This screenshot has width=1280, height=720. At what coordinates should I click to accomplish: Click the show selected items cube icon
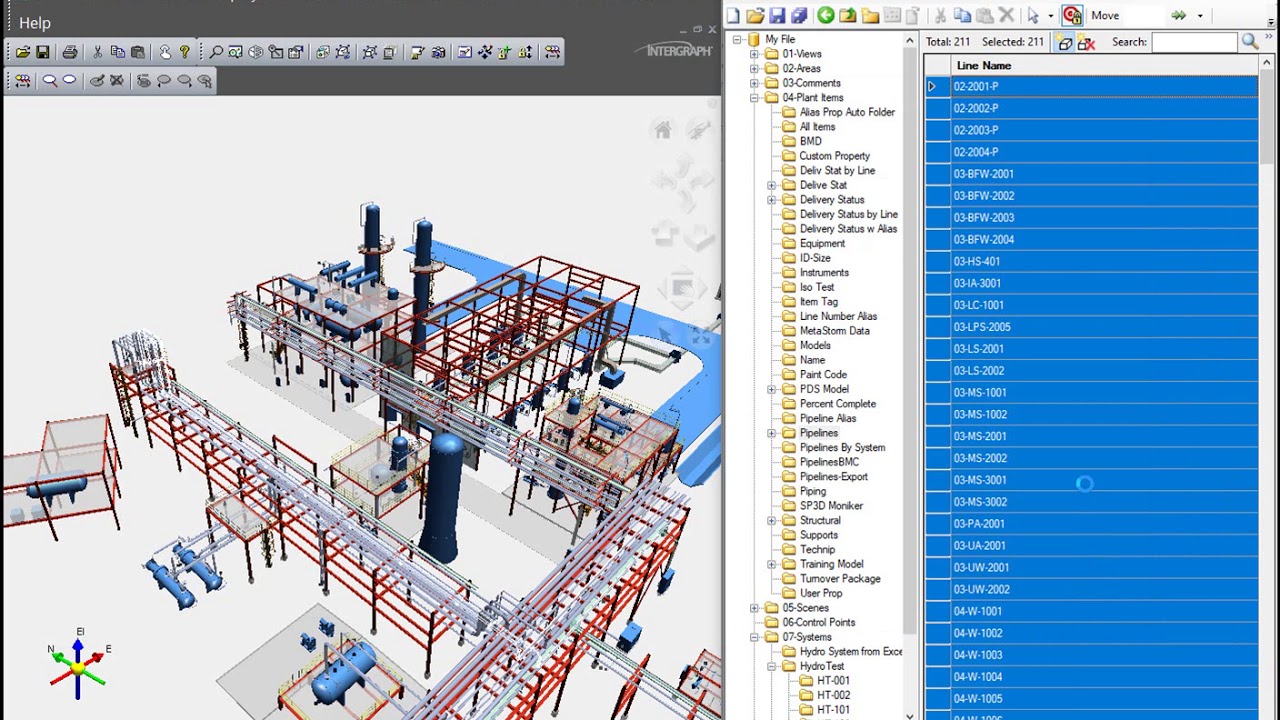1065,42
